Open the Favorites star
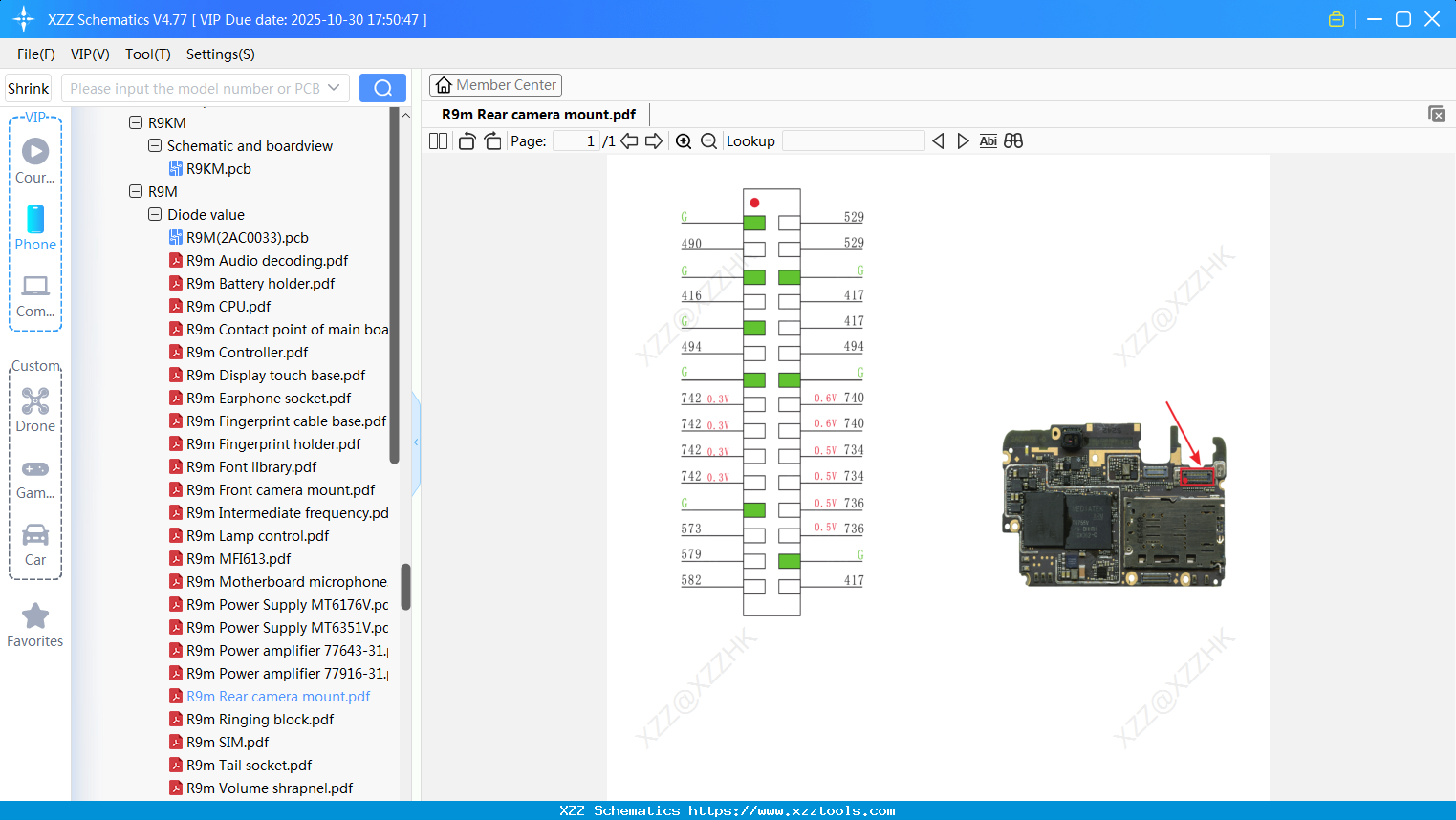Screen dimensions: 1456x820 tap(35, 625)
